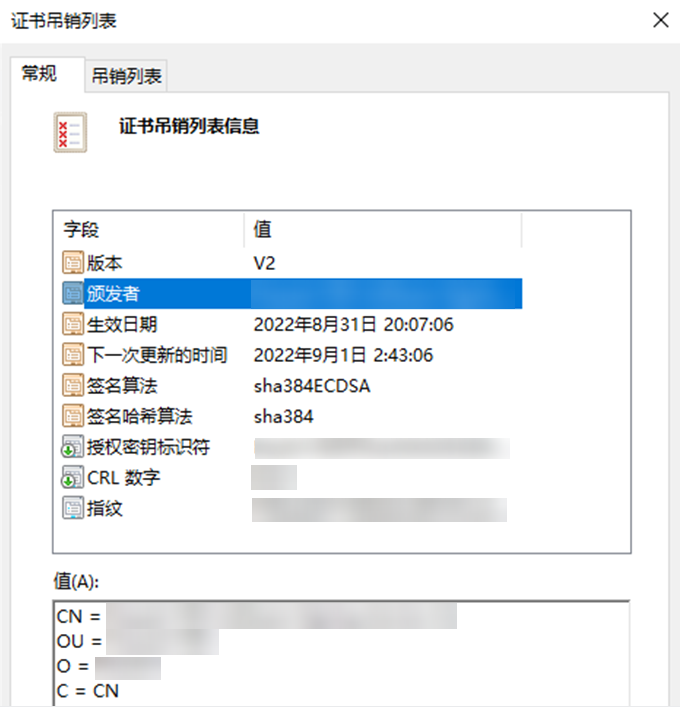Click the icon beside 签名哈希算法 field
This screenshot has width=680, height=707.
point(73,416)
